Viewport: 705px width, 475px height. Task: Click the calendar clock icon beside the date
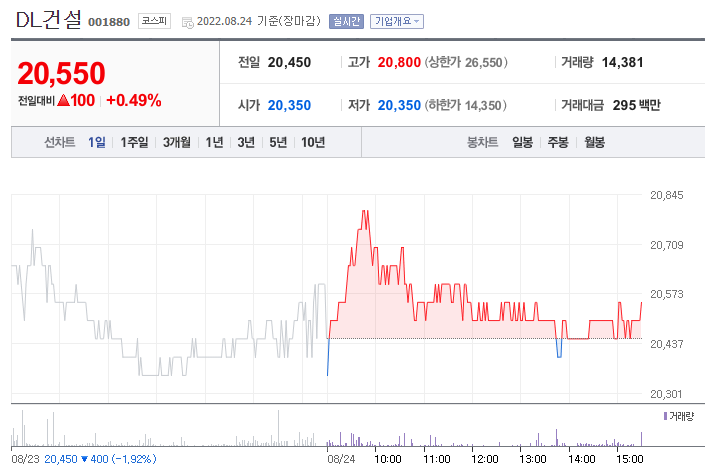187,22
